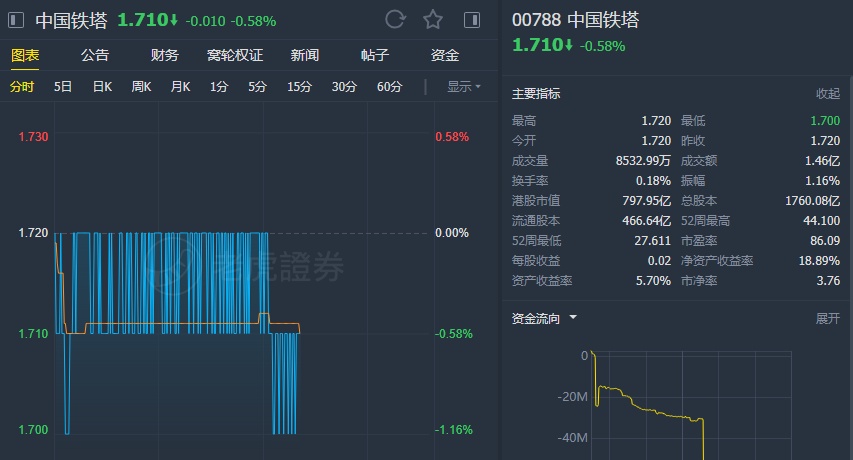The height and width of the screenshot is (460, 853).
Task: Toggle the left sidebar panel icon
Action: 16,20
